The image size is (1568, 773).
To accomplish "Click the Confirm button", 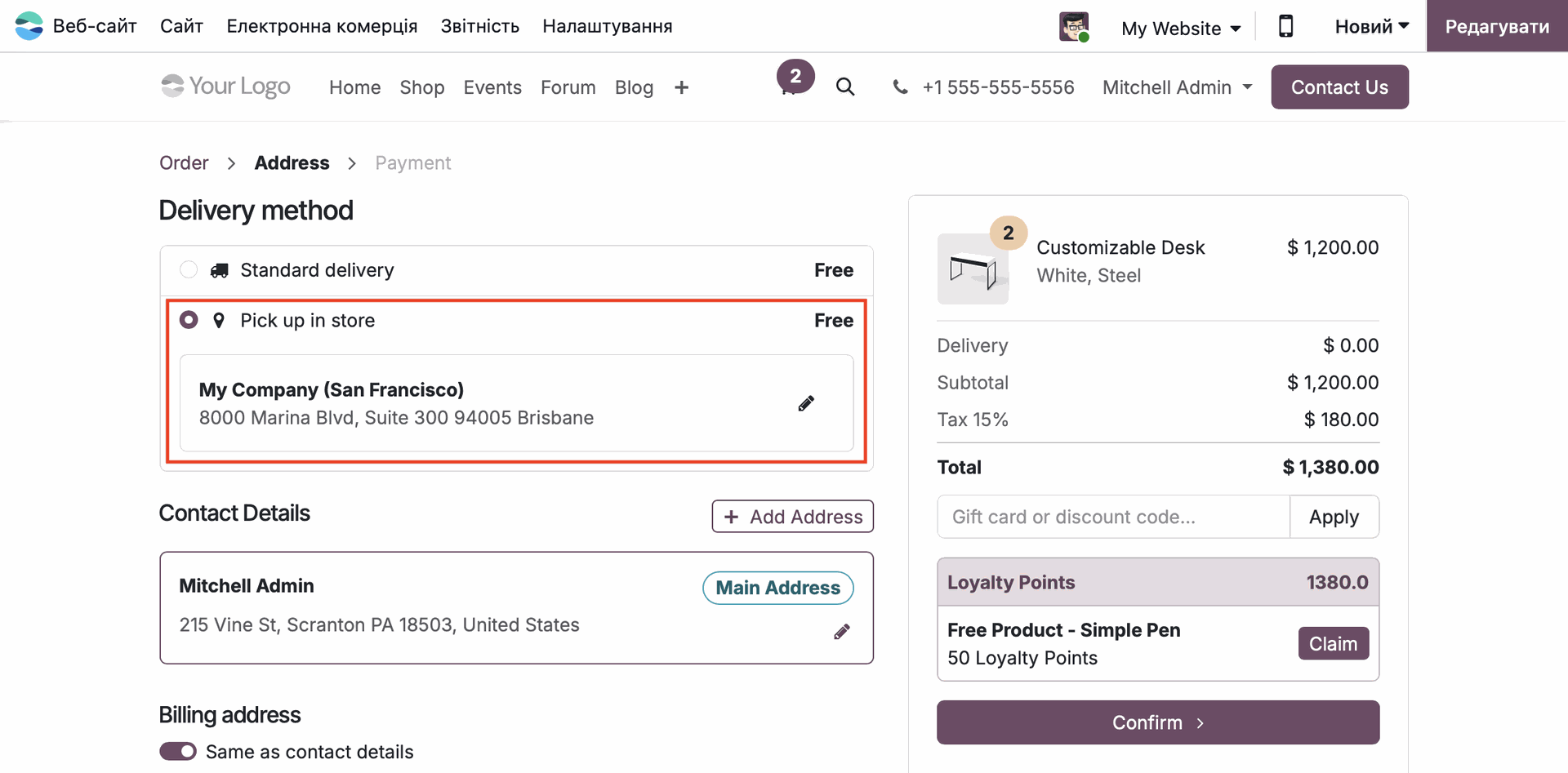I will click(1157, 722).
